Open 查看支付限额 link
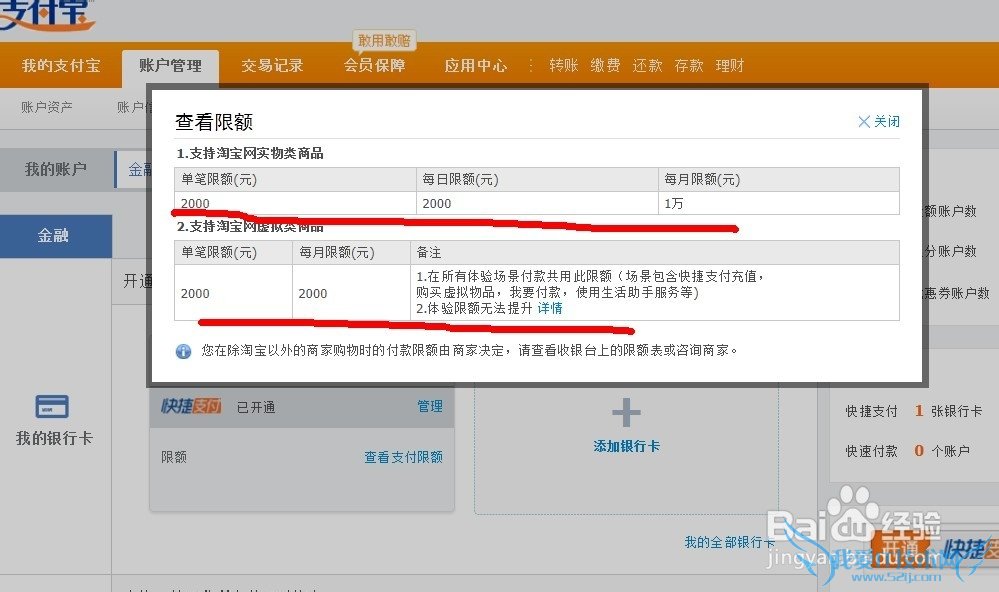999x592 pixels. tap(403, 457)
